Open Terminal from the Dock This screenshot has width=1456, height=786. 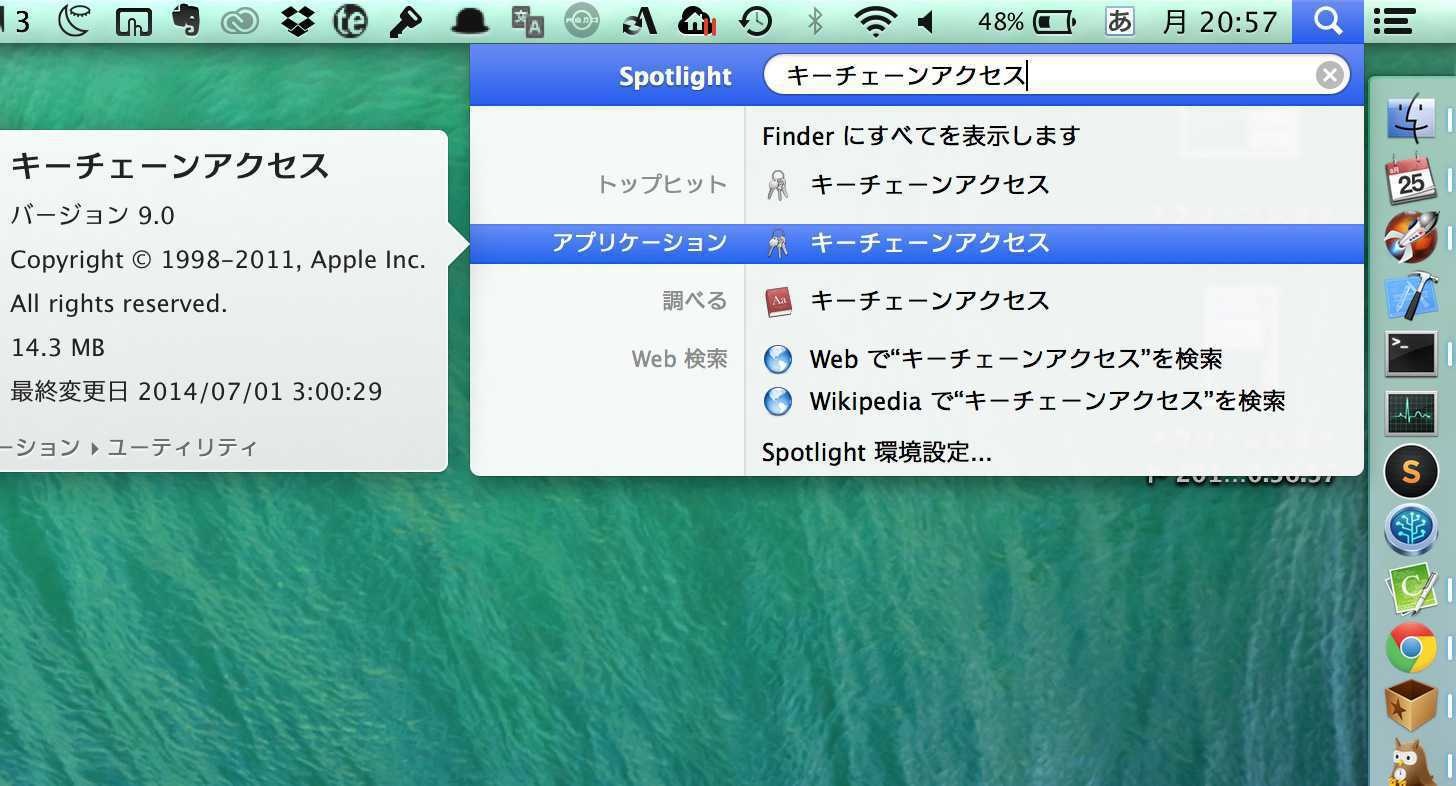pos(1411,354)
